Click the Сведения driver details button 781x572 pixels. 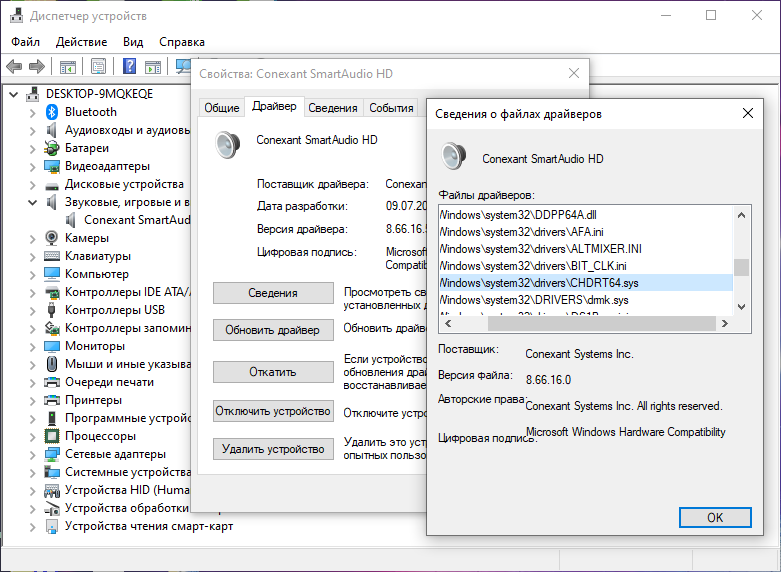coord(273,293)
